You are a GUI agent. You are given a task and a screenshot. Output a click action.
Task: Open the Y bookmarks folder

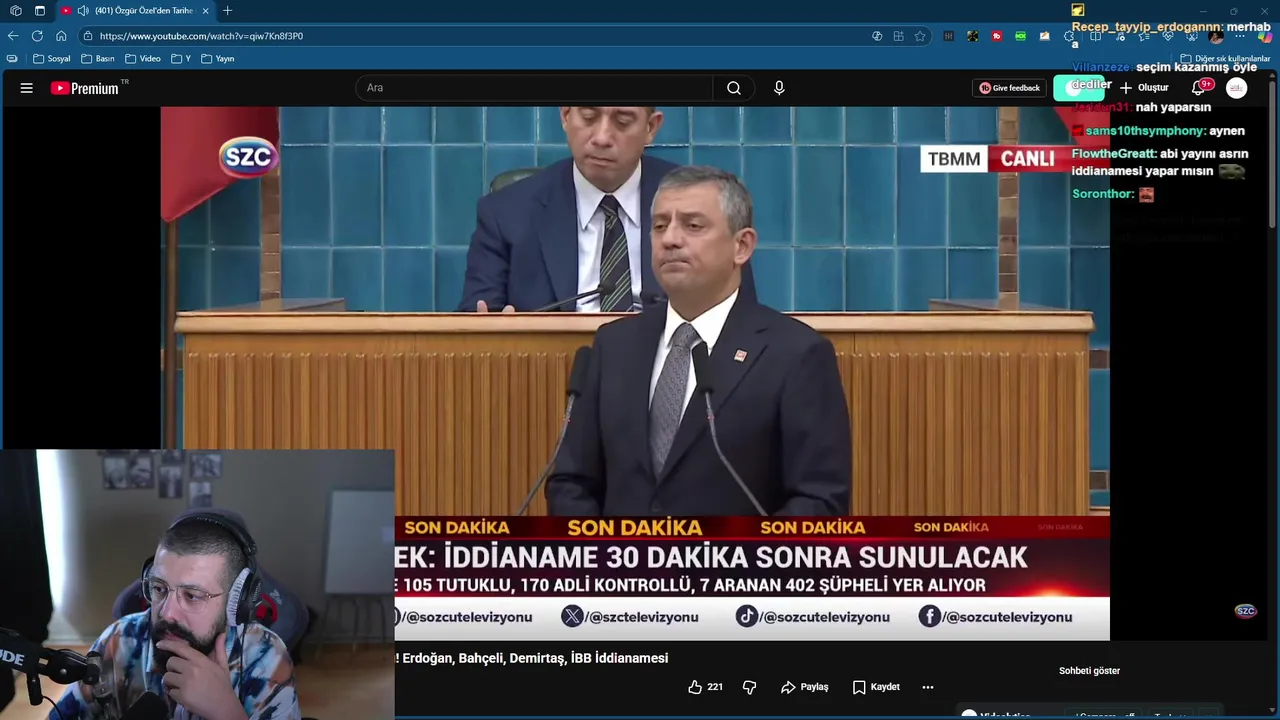(181, 59)
